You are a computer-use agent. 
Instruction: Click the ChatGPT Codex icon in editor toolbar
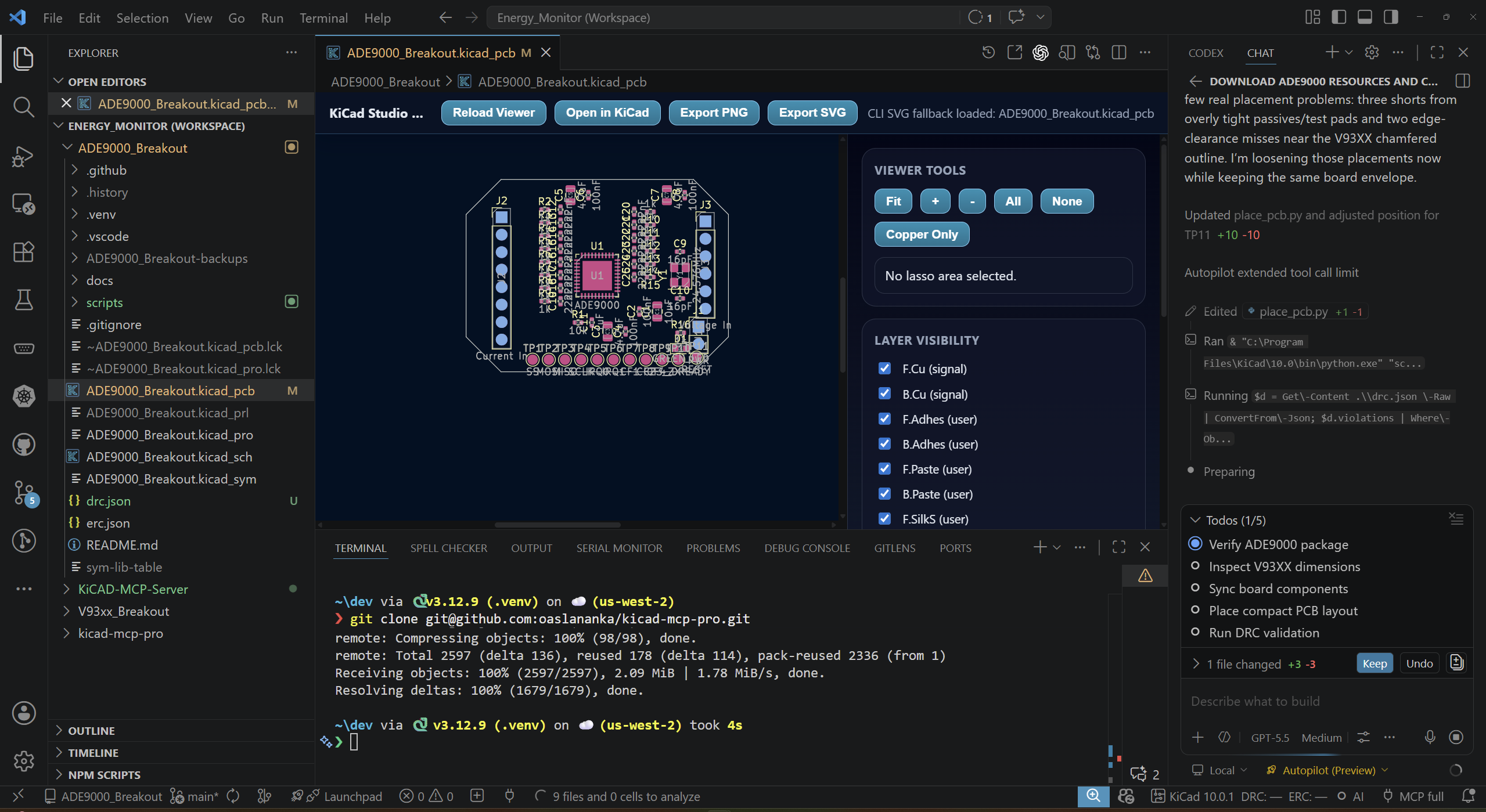click(1041, 53)
